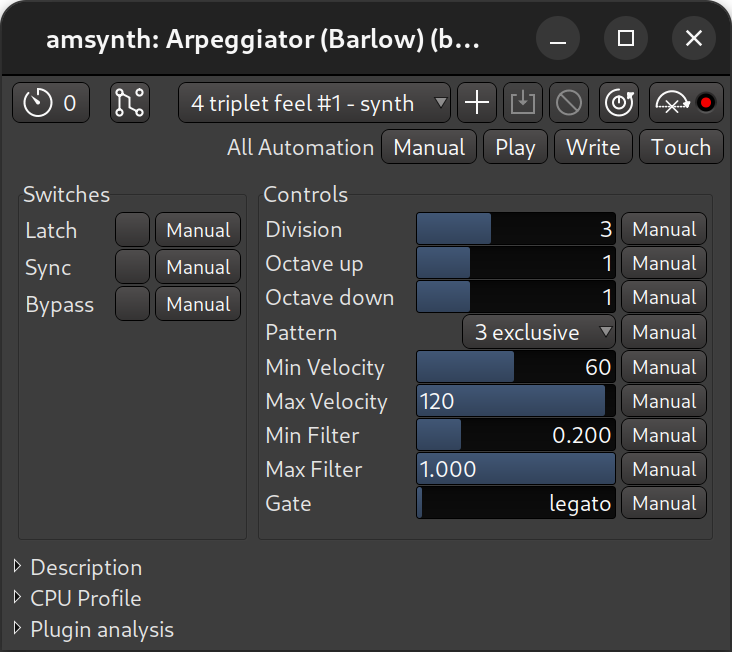This screenshot has width=732, height=652.
Task: Click the Gate slider showing legato
Action: (516, 503)
